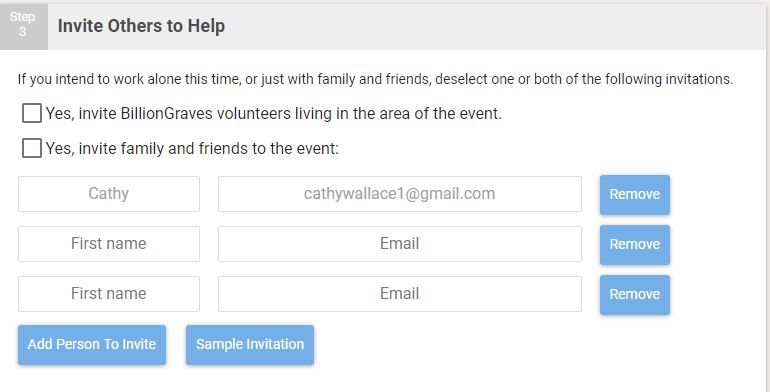Click blank space right of Sample Invitation button
The image size is (770, 392).
click(491, 345)
